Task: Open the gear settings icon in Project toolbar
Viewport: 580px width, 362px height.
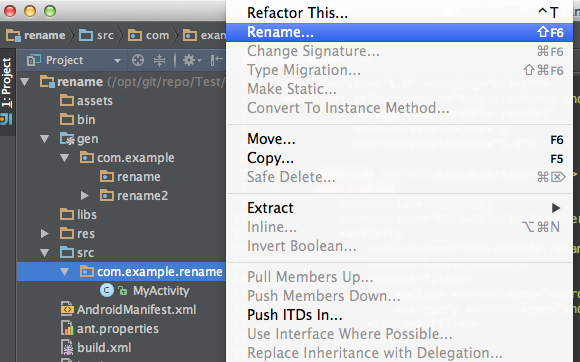Action: [x=192, y=60]
